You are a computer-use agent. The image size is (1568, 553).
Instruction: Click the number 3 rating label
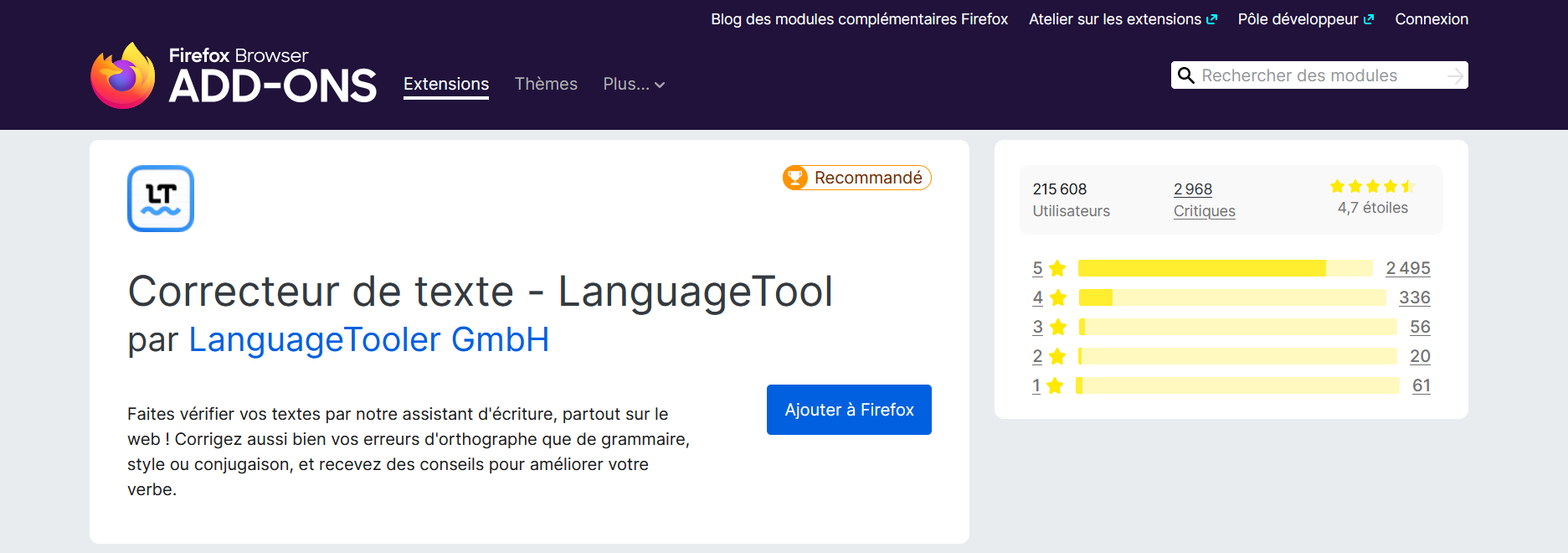tap(1038, 327)
